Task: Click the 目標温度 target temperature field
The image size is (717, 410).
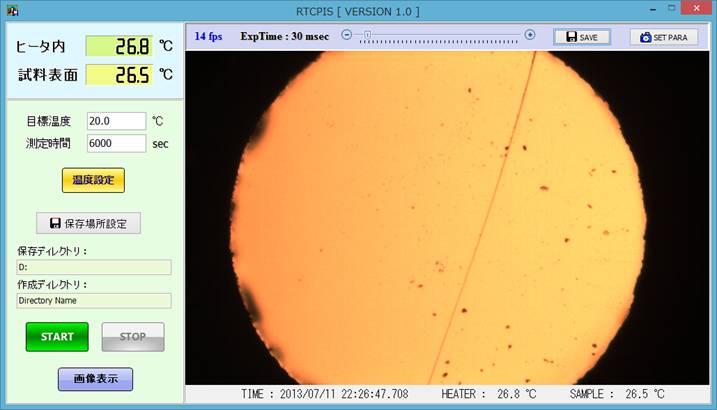Action: (116, 121)
